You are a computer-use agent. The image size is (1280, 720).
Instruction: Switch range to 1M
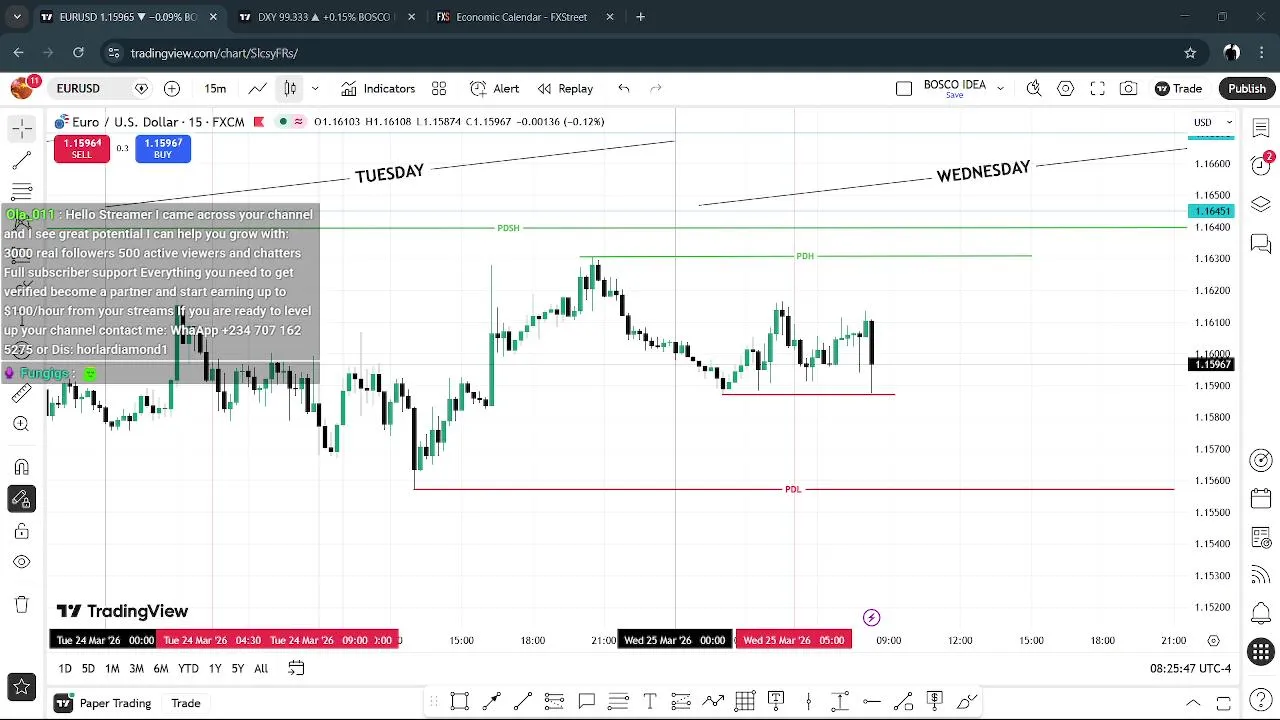click(112, 668)
